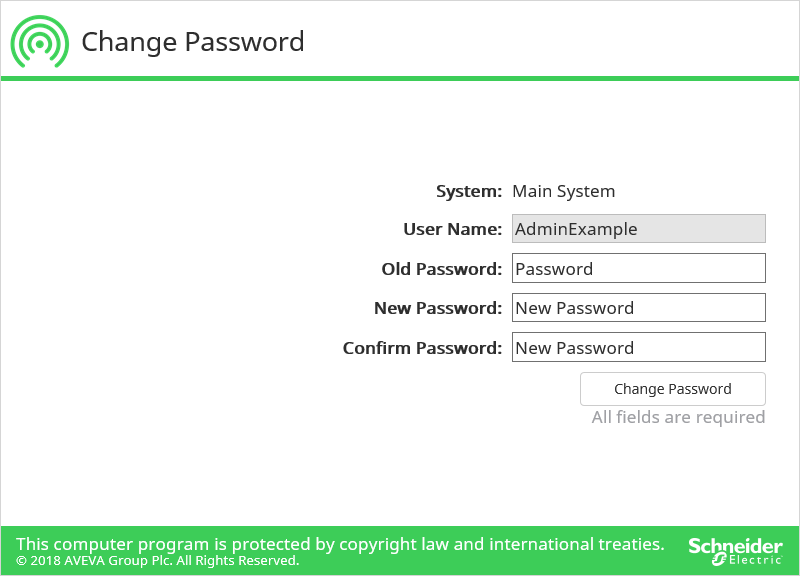
Task: Click the 'All fields are required' message
Action: [678, 417]
